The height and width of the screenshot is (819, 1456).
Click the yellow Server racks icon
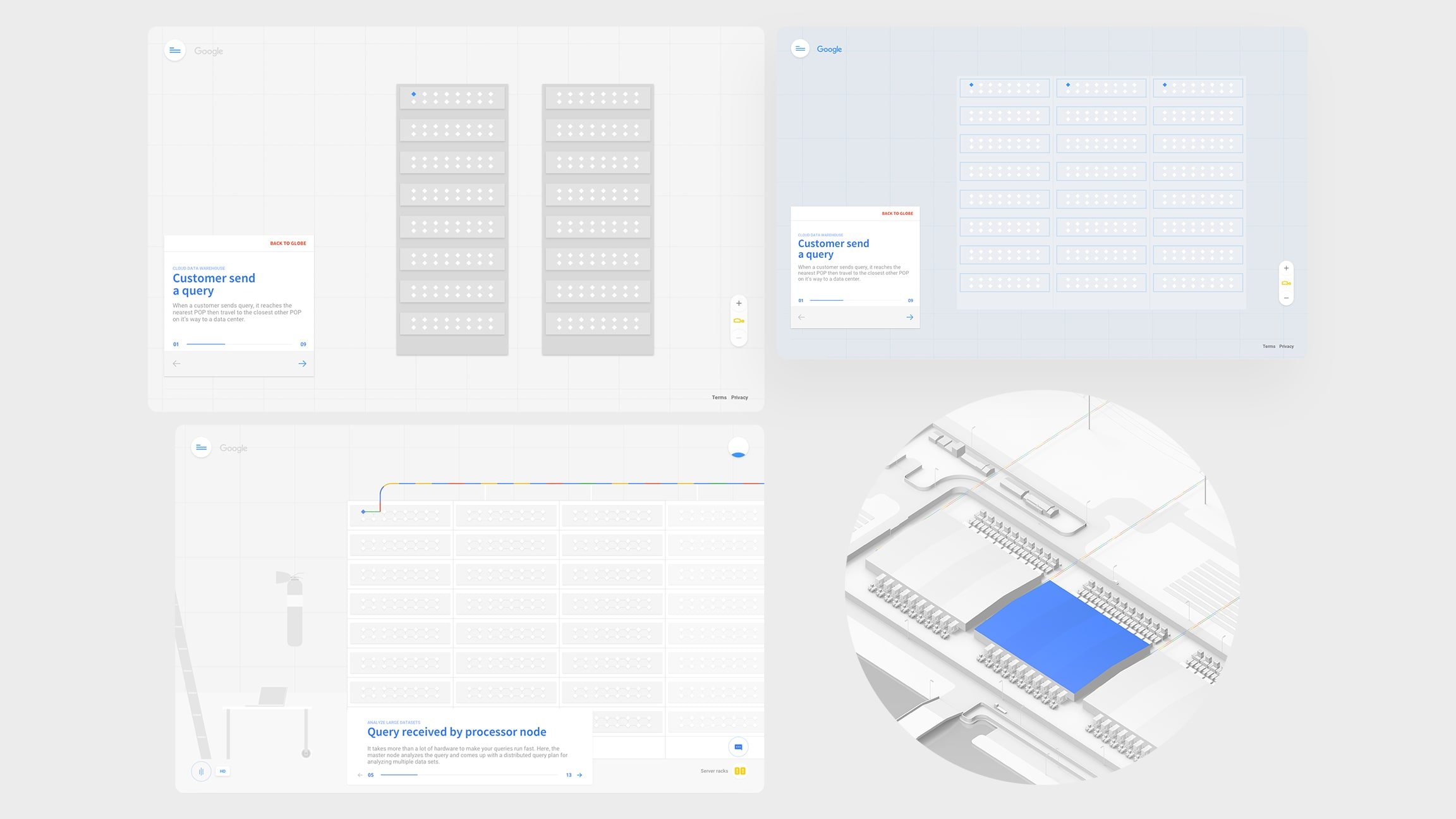pos(740,771)
